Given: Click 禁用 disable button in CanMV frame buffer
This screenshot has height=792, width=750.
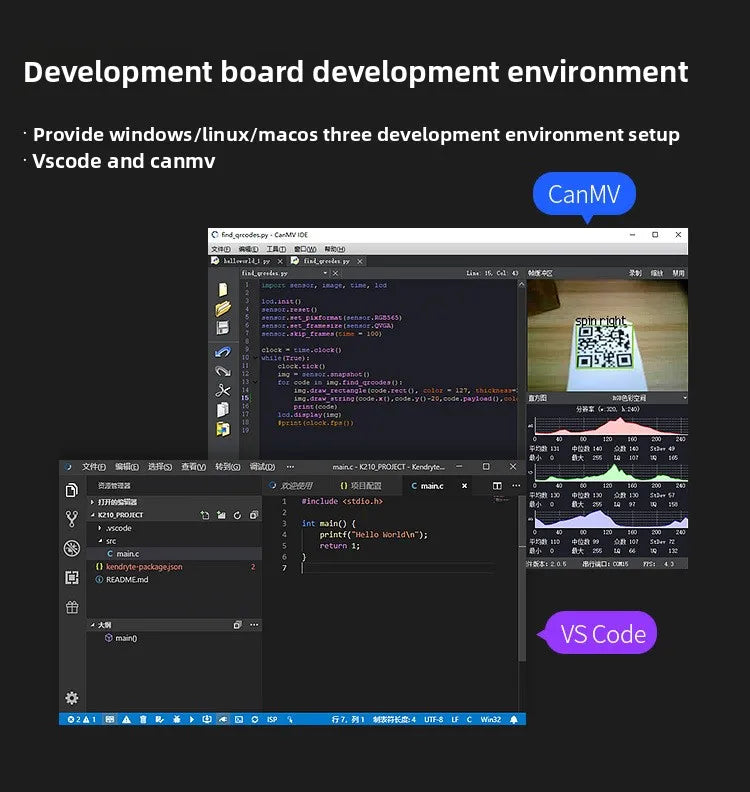Looking at the screenshot, I should click(x=678, y=273).
